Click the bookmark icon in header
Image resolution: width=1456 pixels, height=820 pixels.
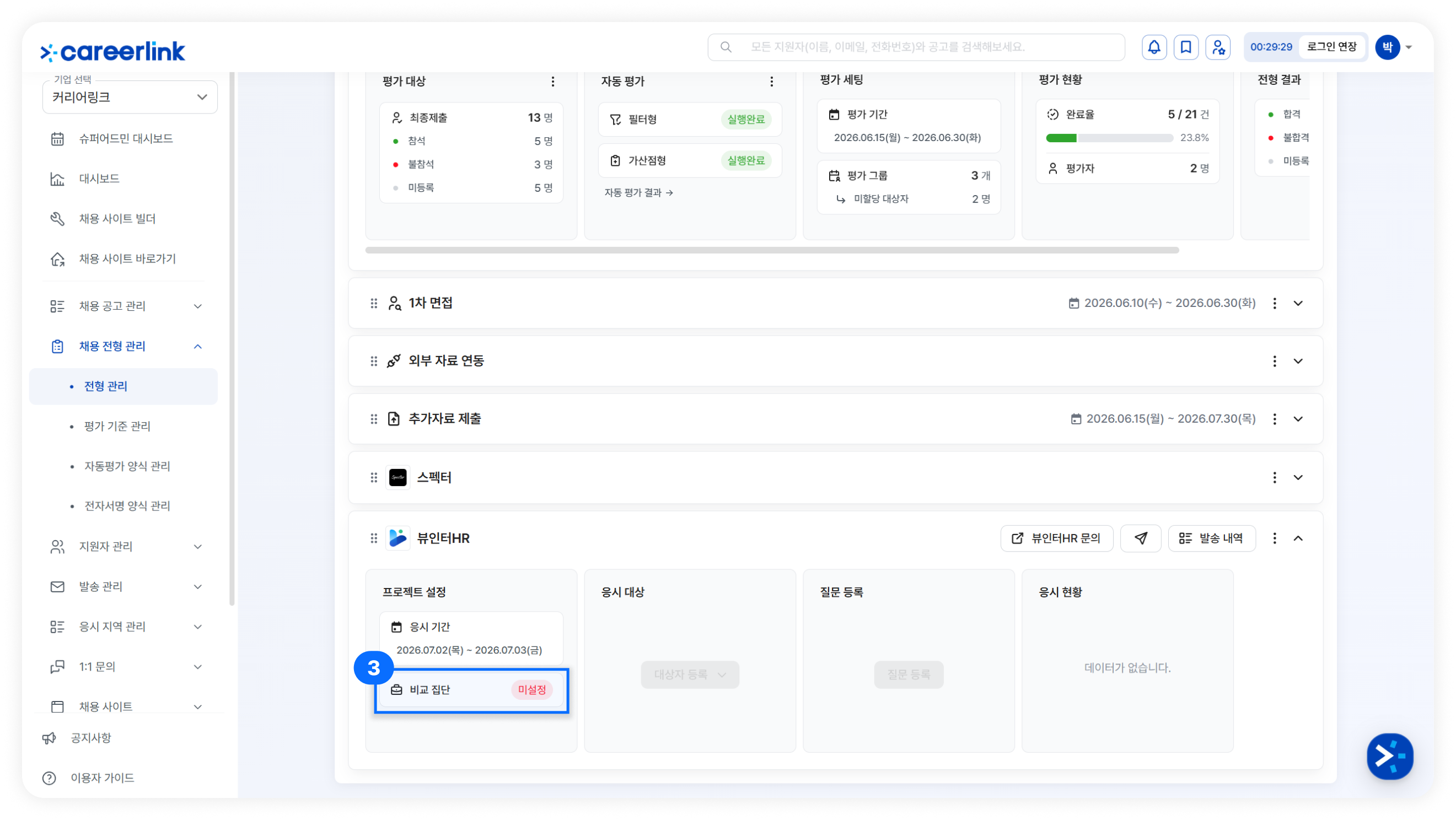point(1186,47)
